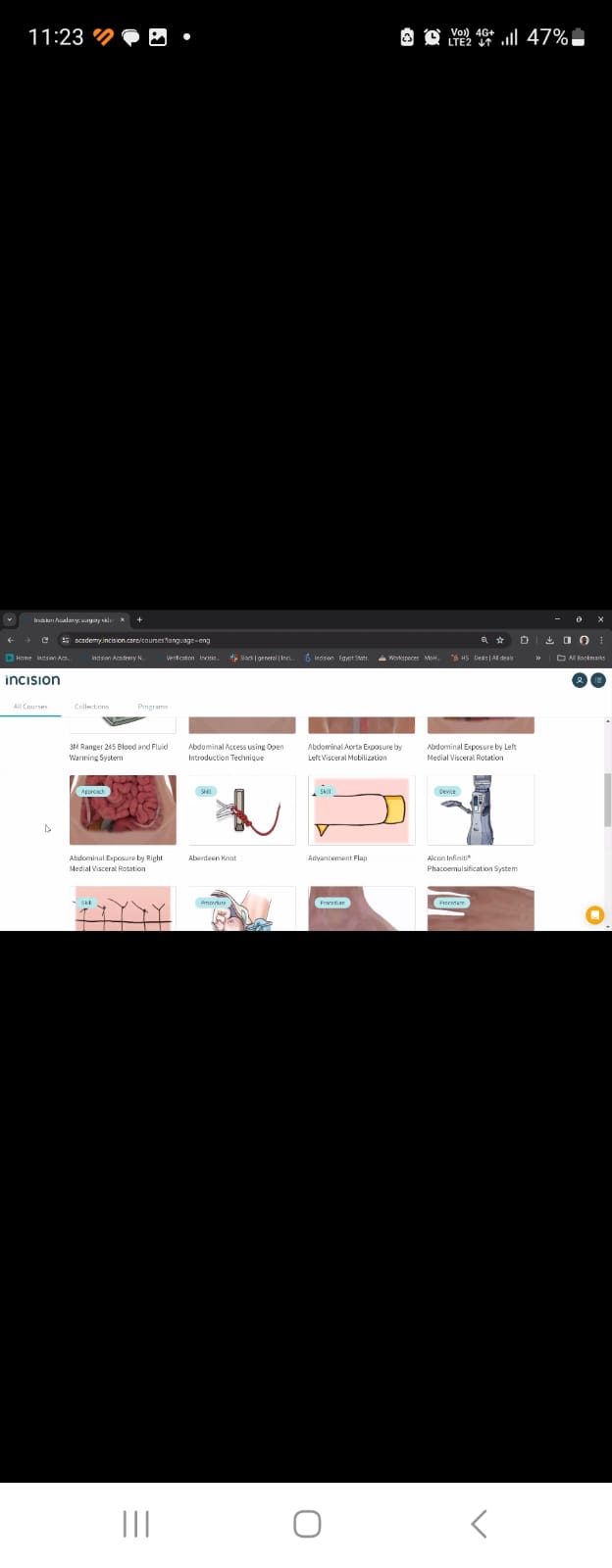Click the page vertical scrollbar thumb
Screen dimensions: 612x1568
click(607, 799)
